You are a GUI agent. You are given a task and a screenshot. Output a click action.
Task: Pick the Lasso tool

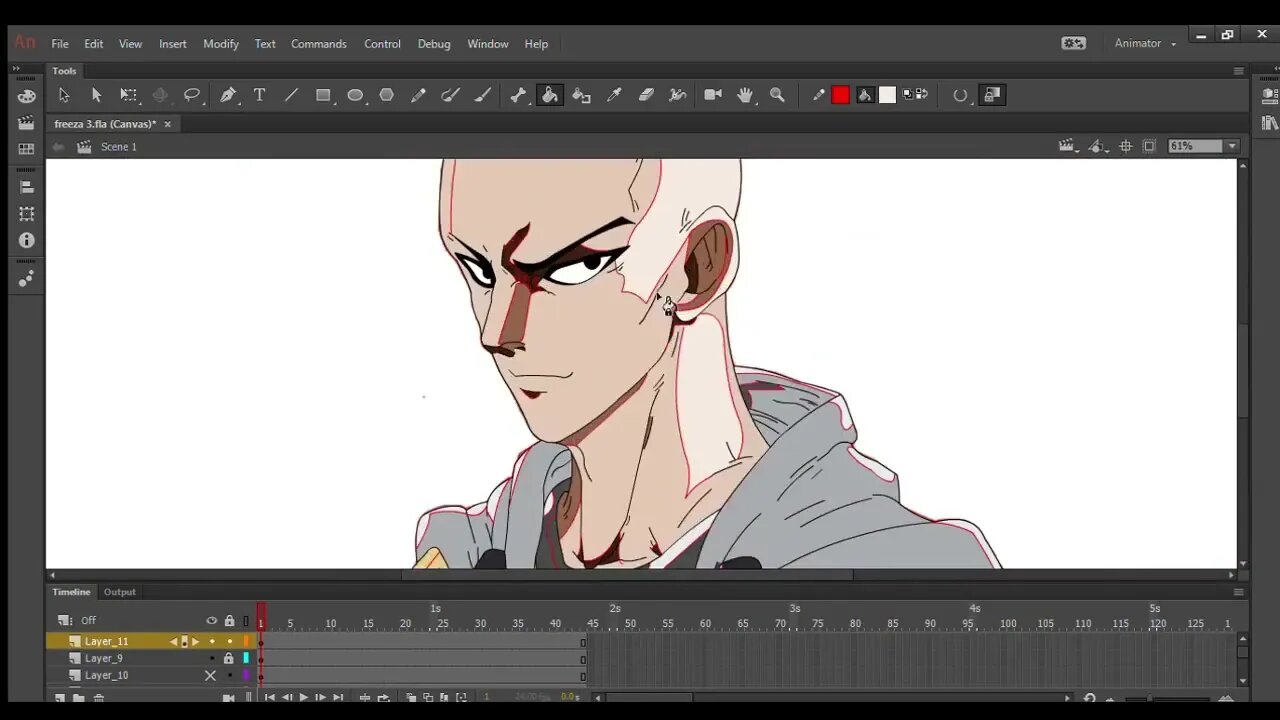coord(192,95)
